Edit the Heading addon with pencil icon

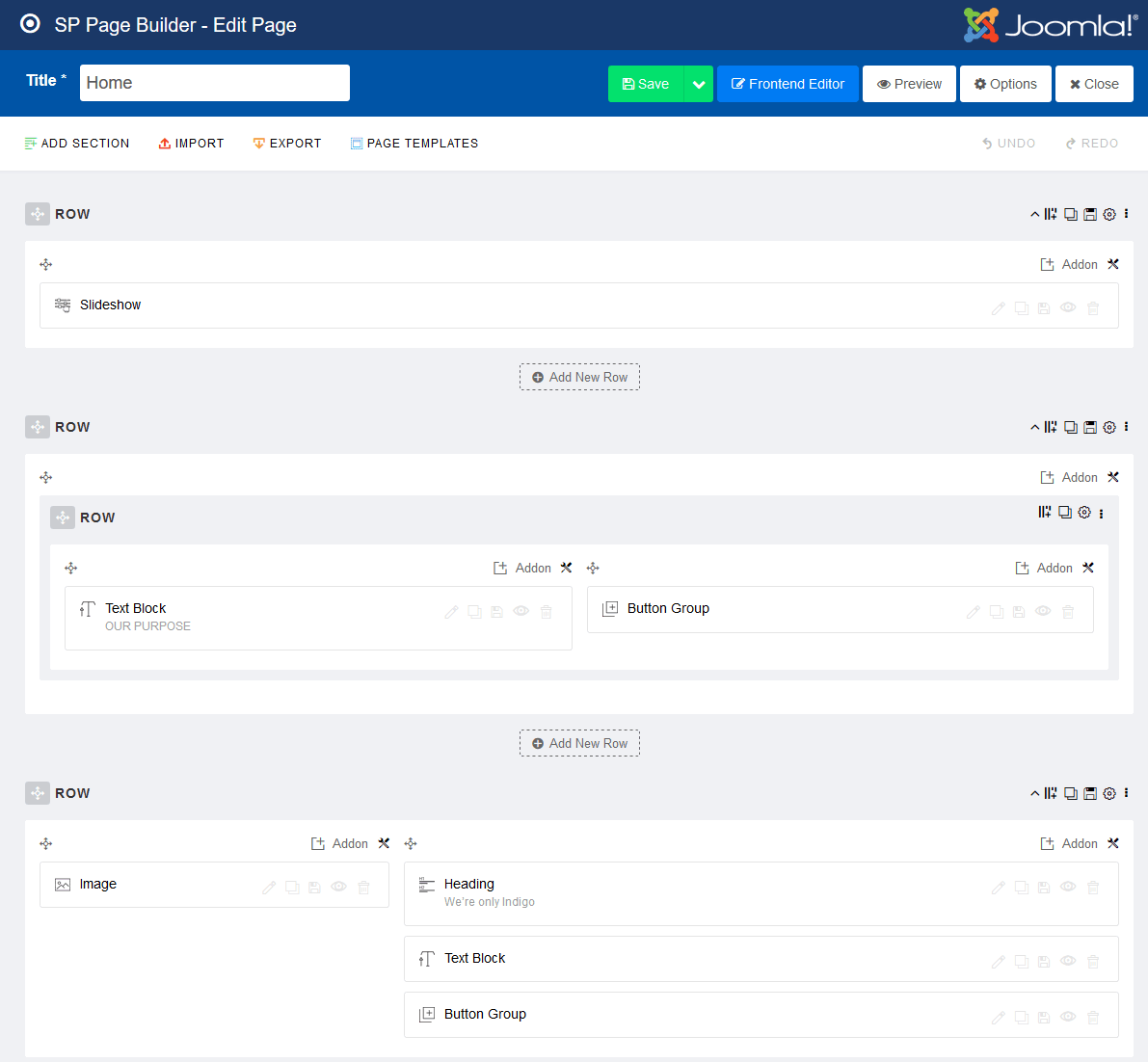tap(998, 887)
